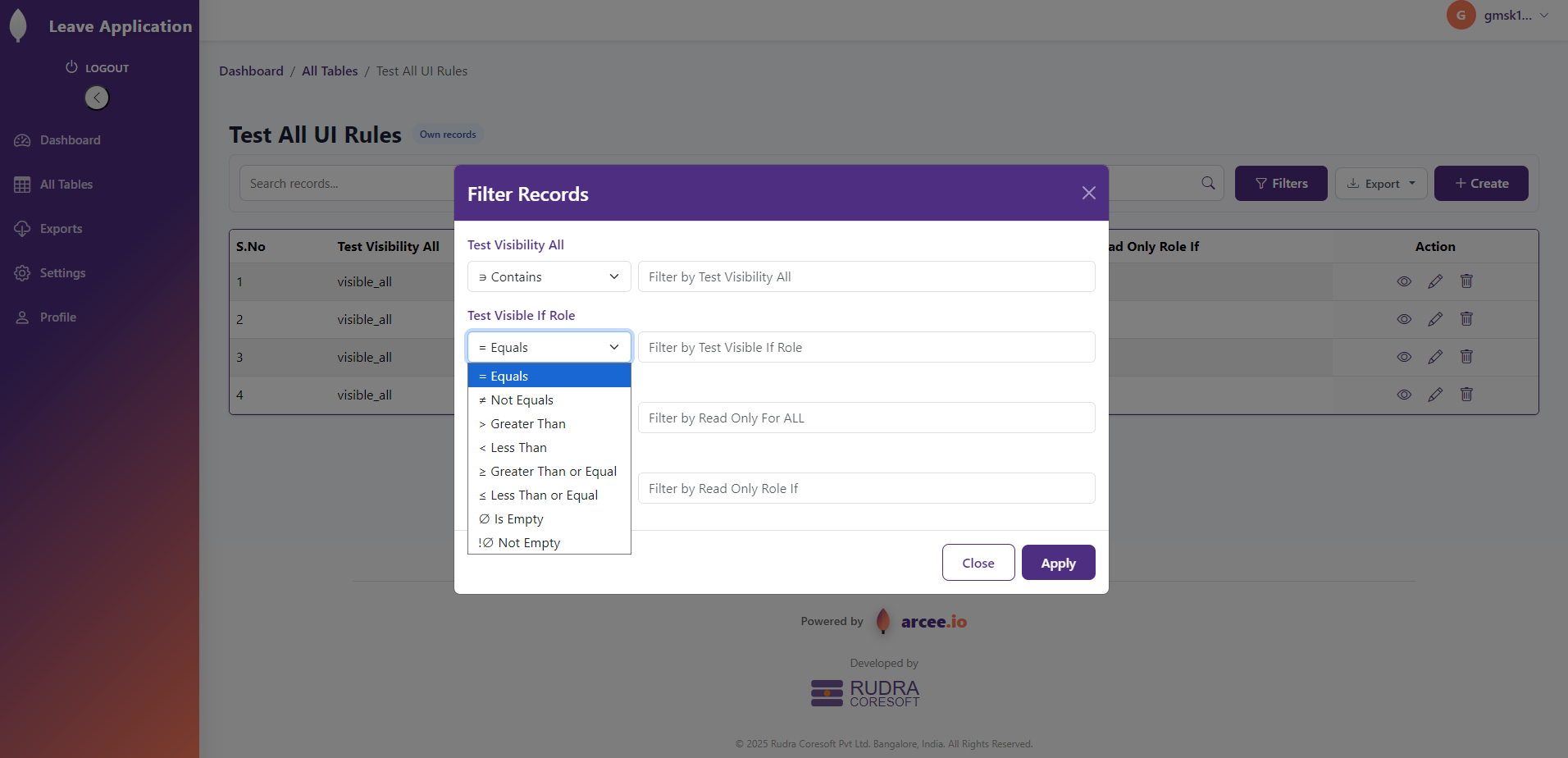
Task: Expand the Export dropdown
Action: 1381,184
